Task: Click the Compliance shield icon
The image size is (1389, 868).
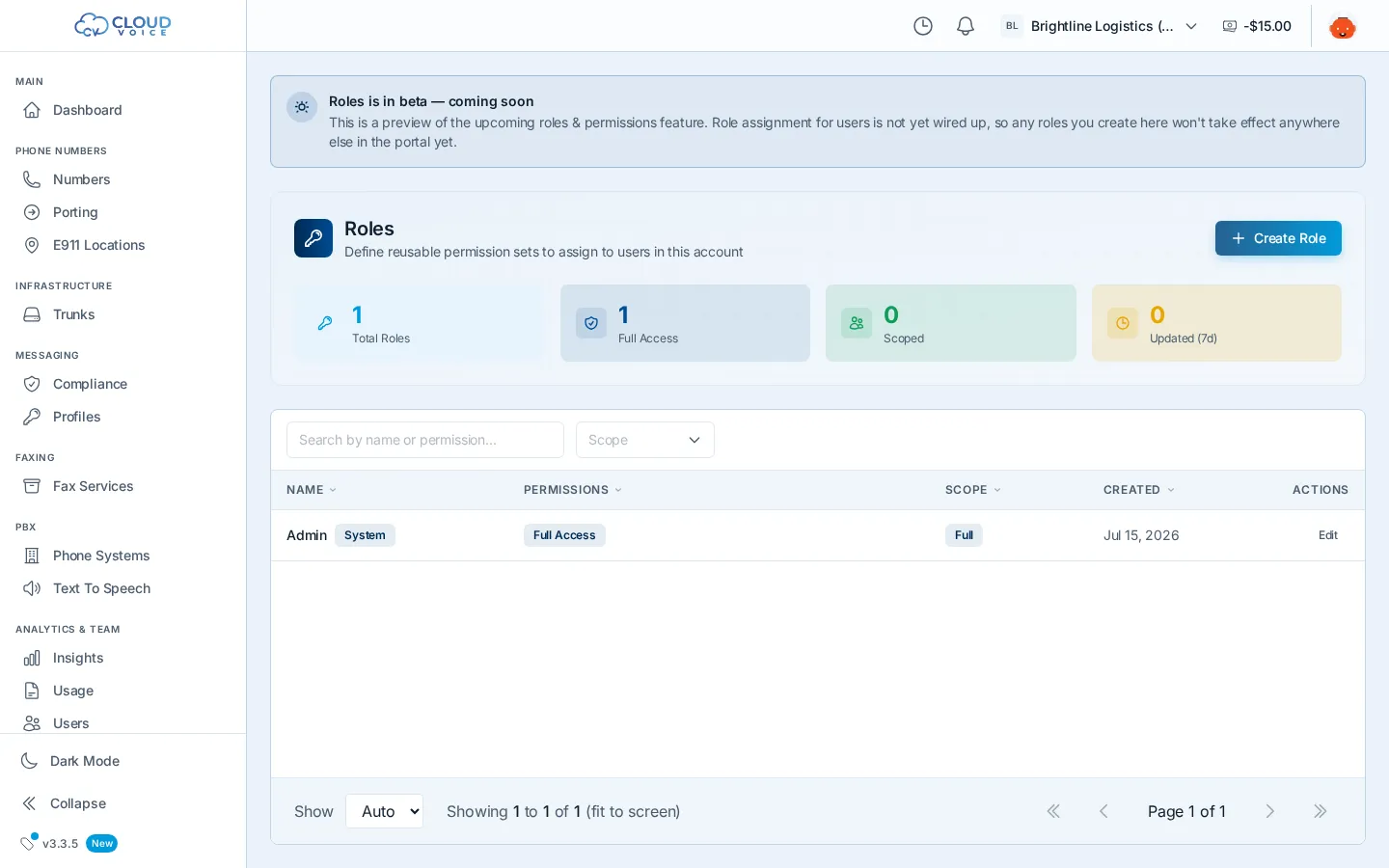Action: [x=32, y=384]
